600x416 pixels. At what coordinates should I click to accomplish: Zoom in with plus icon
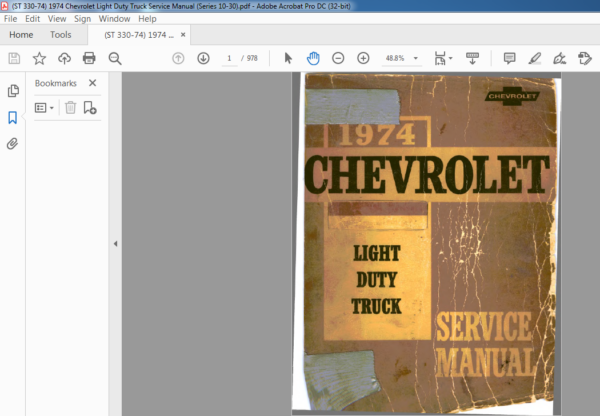pyautogui.click(x=363, y=58)
